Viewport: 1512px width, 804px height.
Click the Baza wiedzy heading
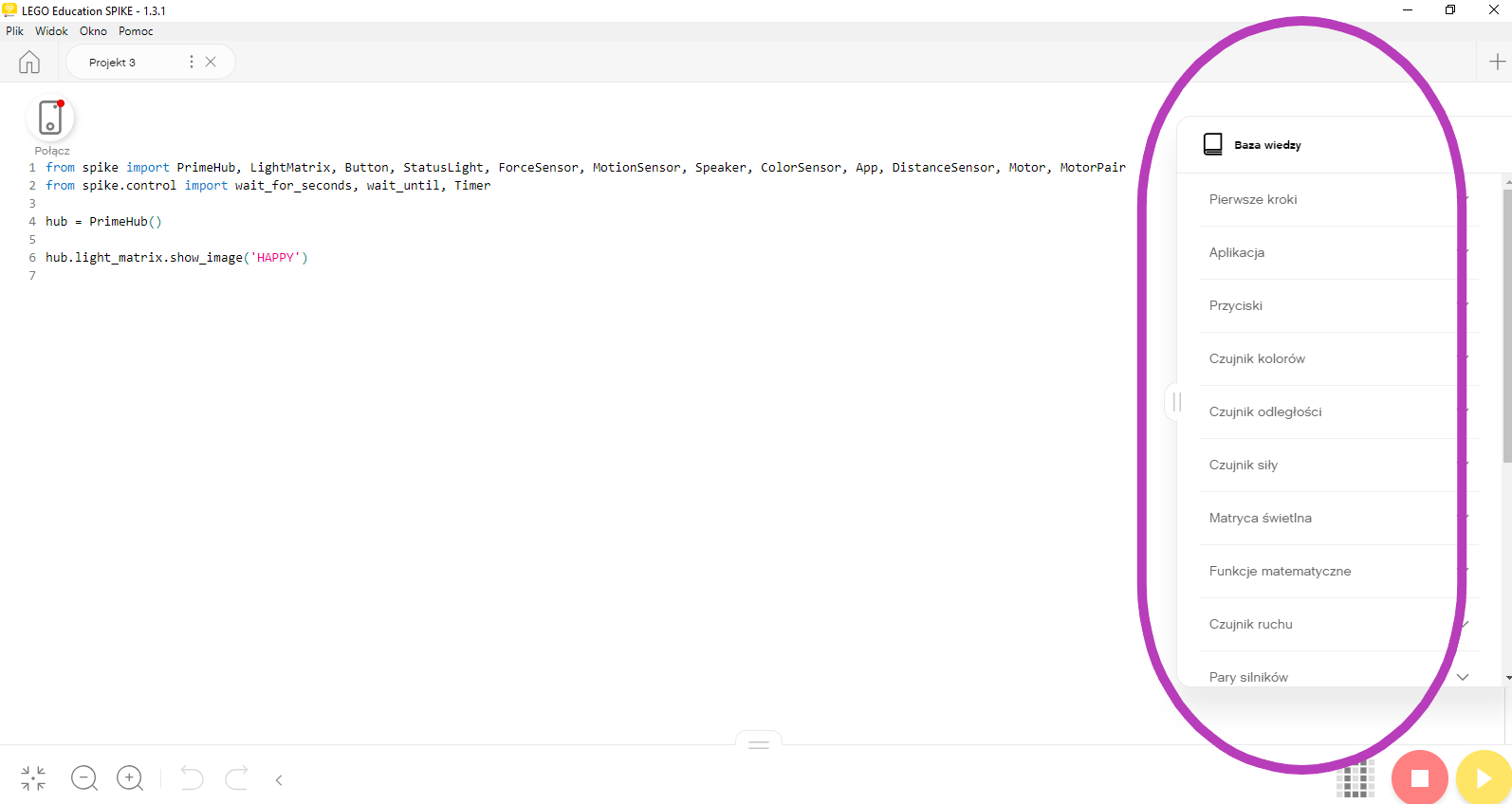tap(1267, 145)
